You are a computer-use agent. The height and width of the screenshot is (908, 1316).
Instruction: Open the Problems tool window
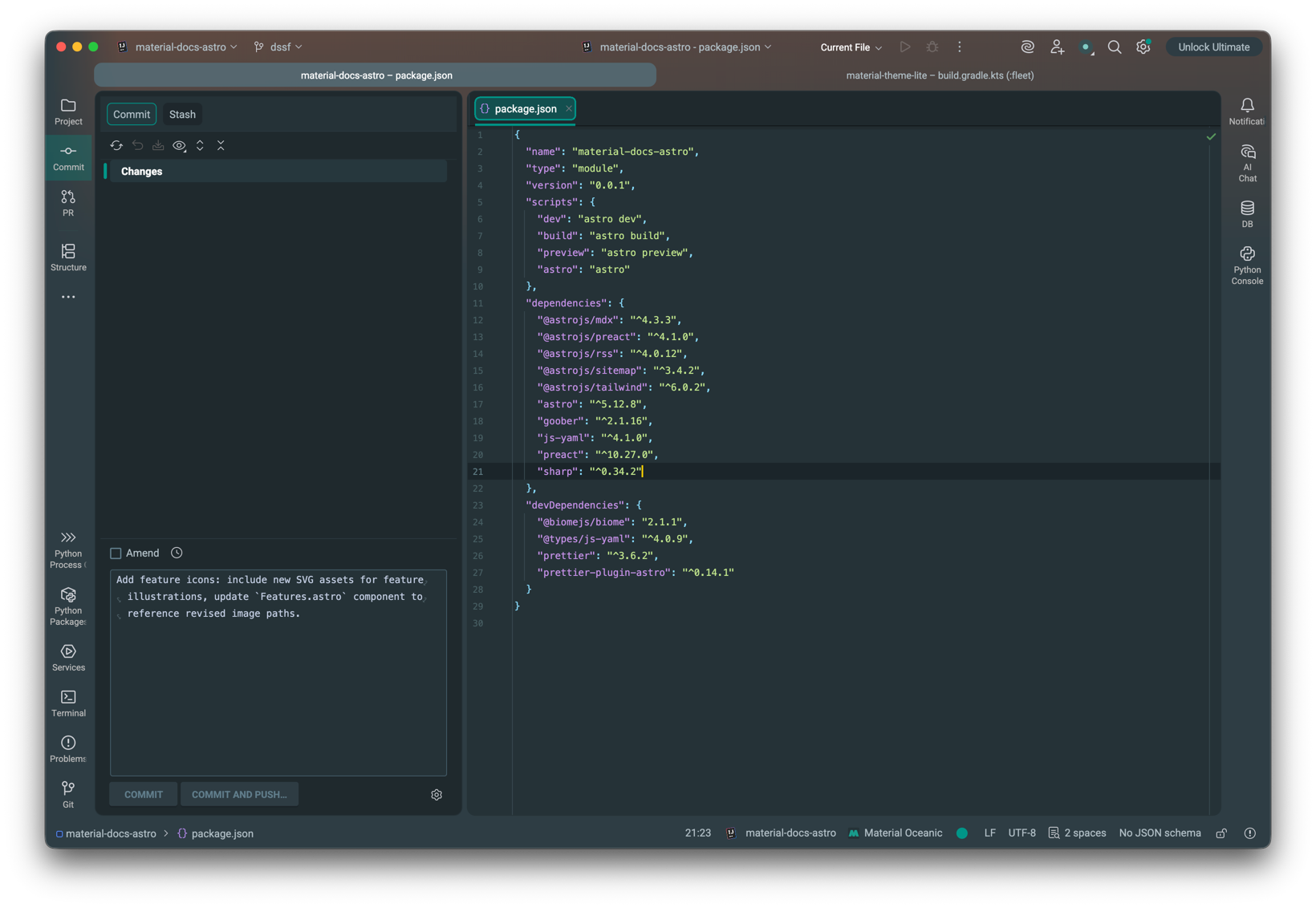pos(68,748)
